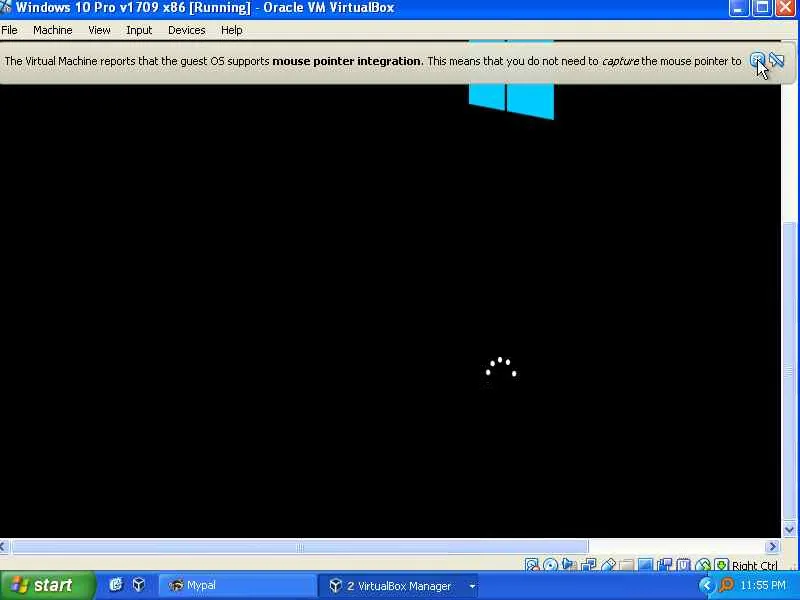Expand the VirtualBox Manager group dropdown arrow

472,586
